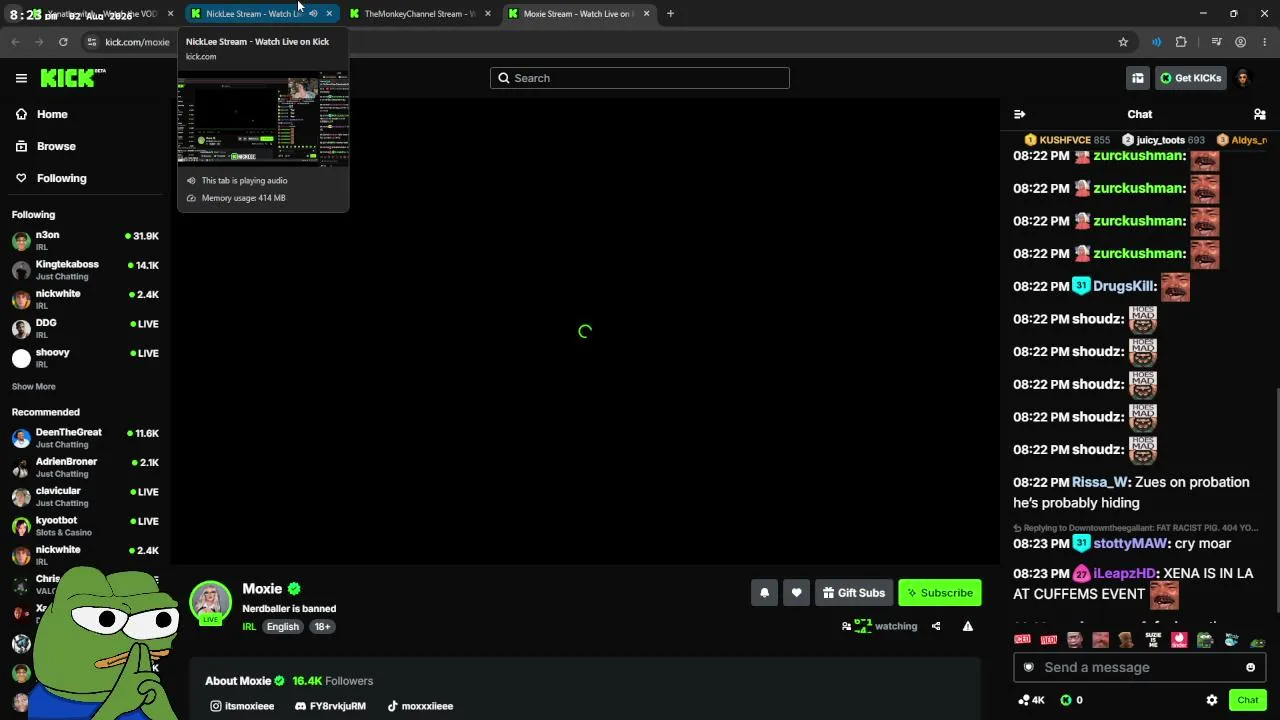Close TheMonkeyChannel Stream tab
Screen dimensions: 1280x720
point(488,14)
